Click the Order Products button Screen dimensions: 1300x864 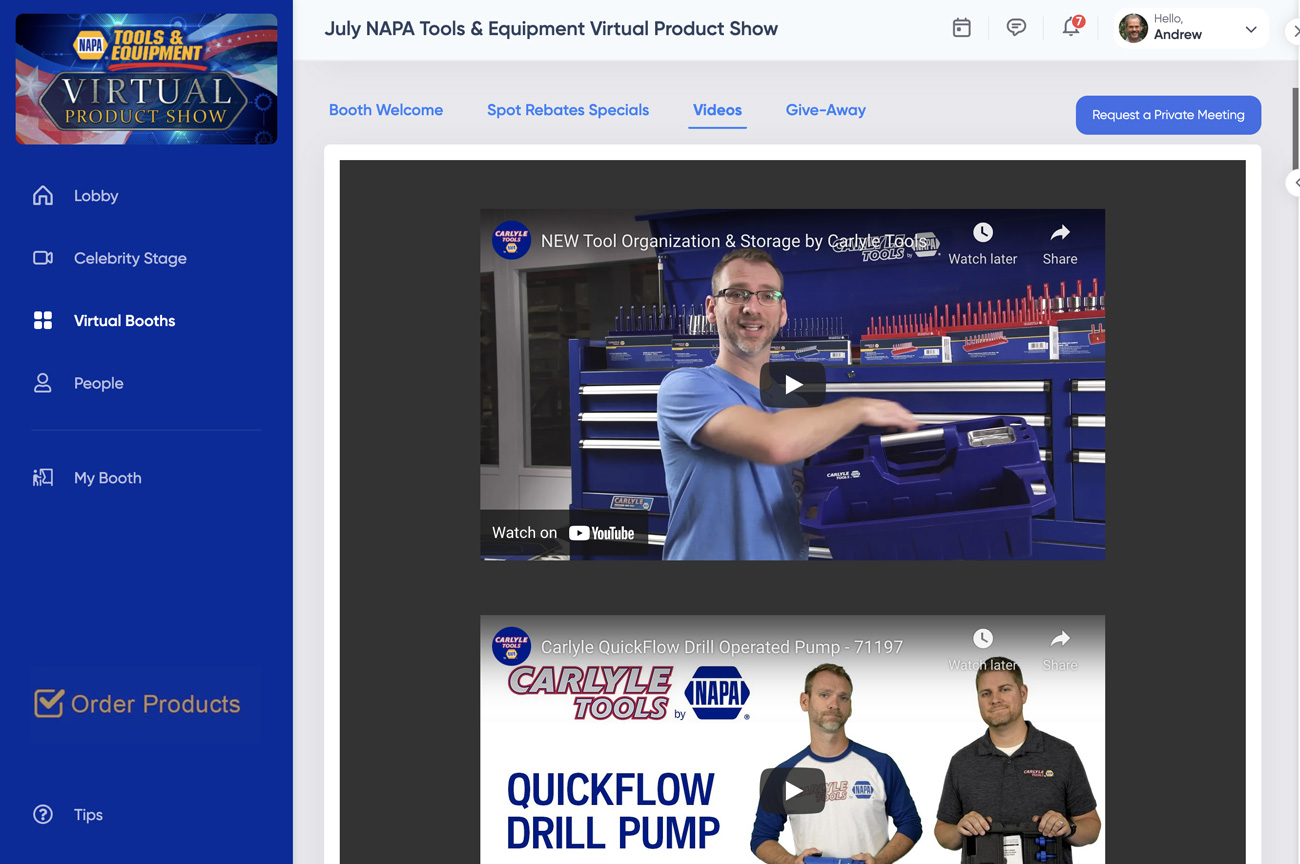(138, 704)
